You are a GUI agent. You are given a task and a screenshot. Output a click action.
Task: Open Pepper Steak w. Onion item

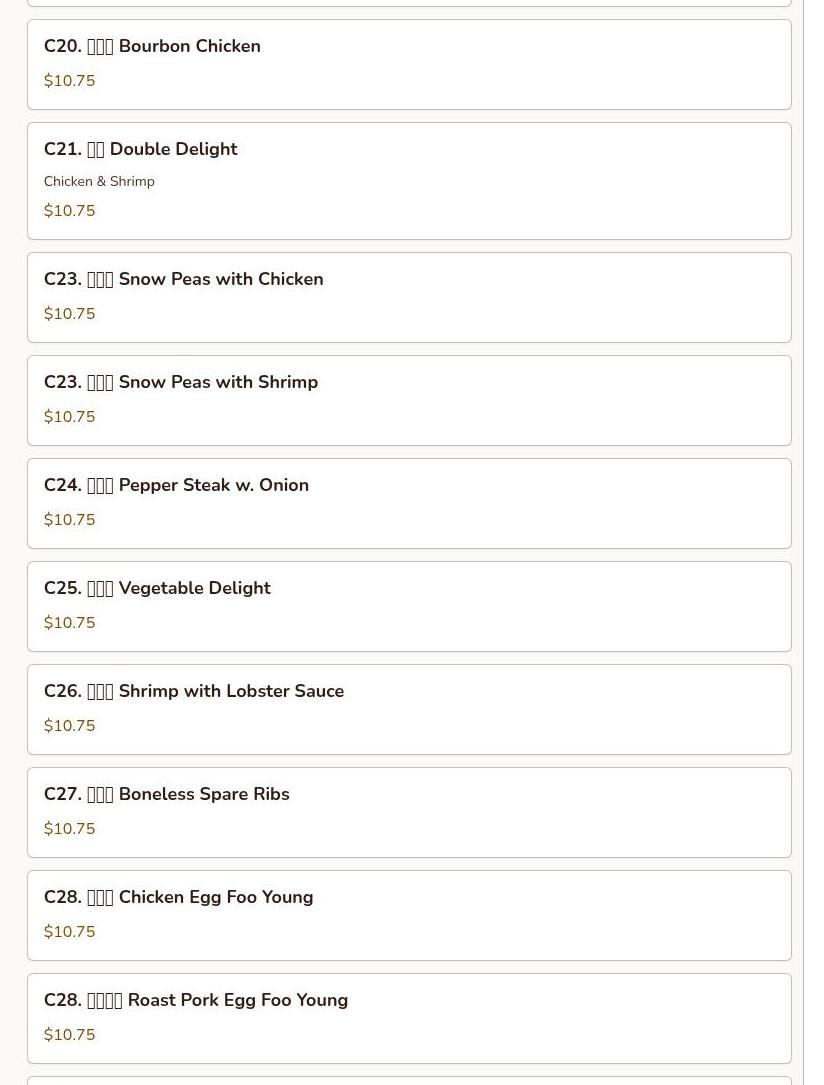pyautogui.click(x=409, y=504)
